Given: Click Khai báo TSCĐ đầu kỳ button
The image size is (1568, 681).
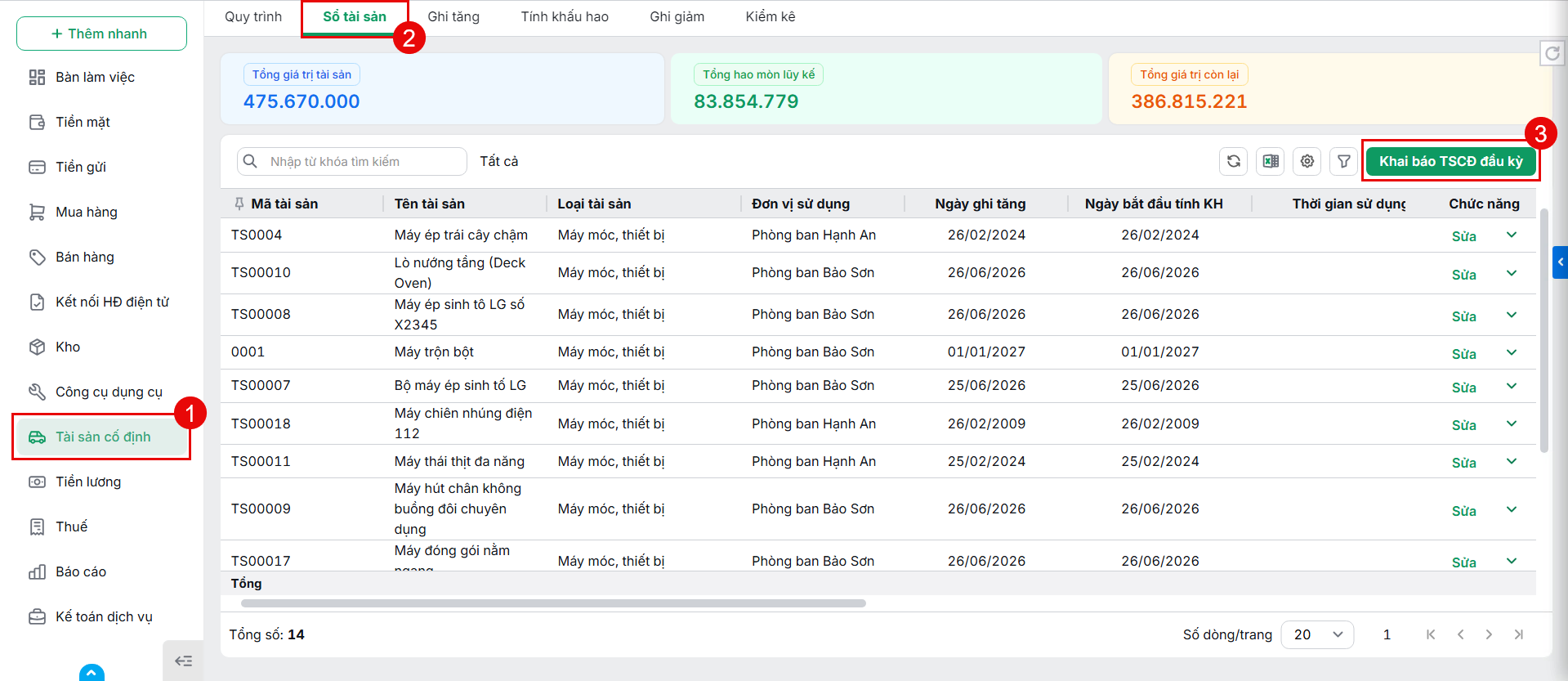Looking at the screenshot, I should pos(1451,161).
